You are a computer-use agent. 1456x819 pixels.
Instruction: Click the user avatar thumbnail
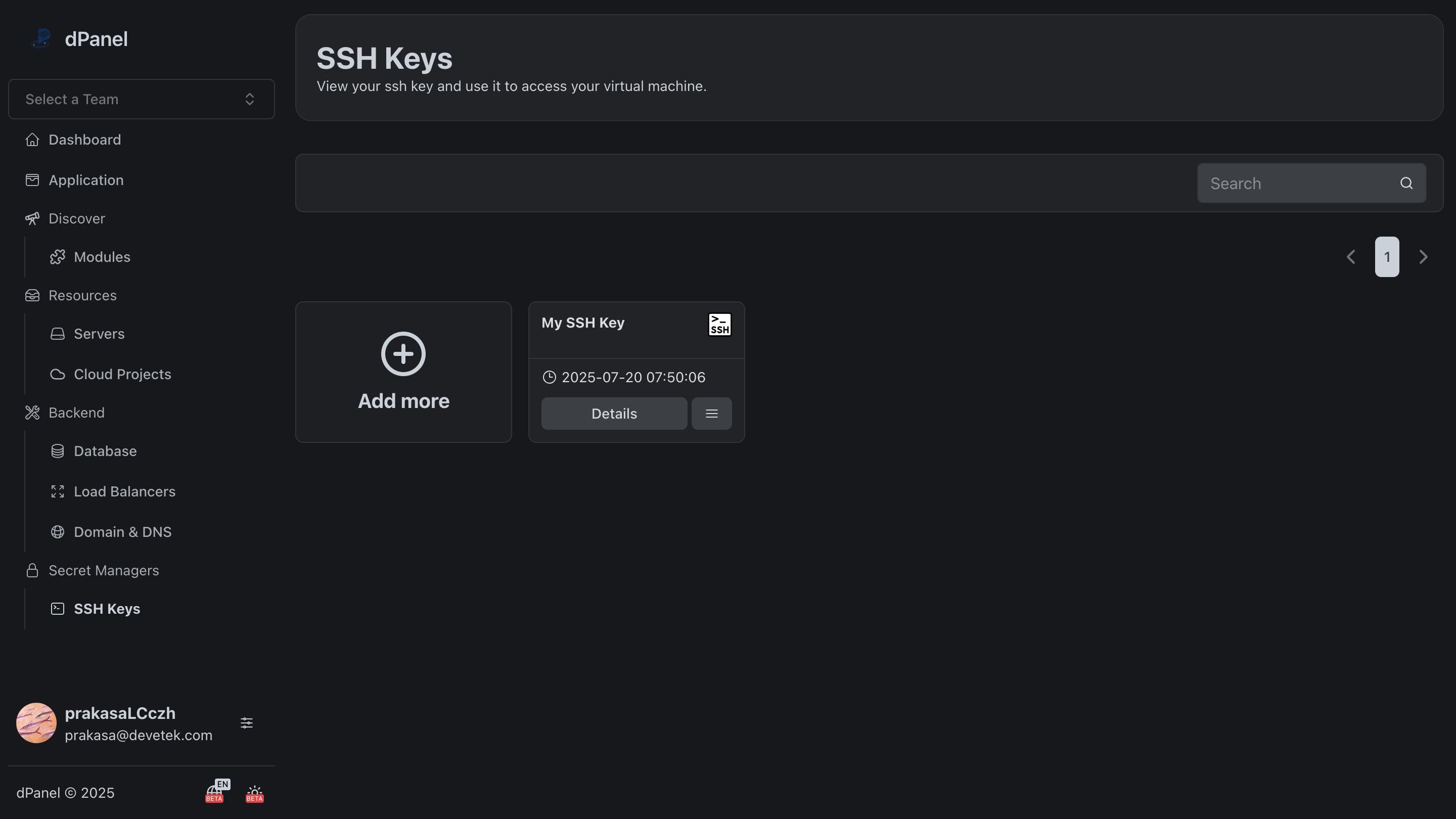[36, 723]
